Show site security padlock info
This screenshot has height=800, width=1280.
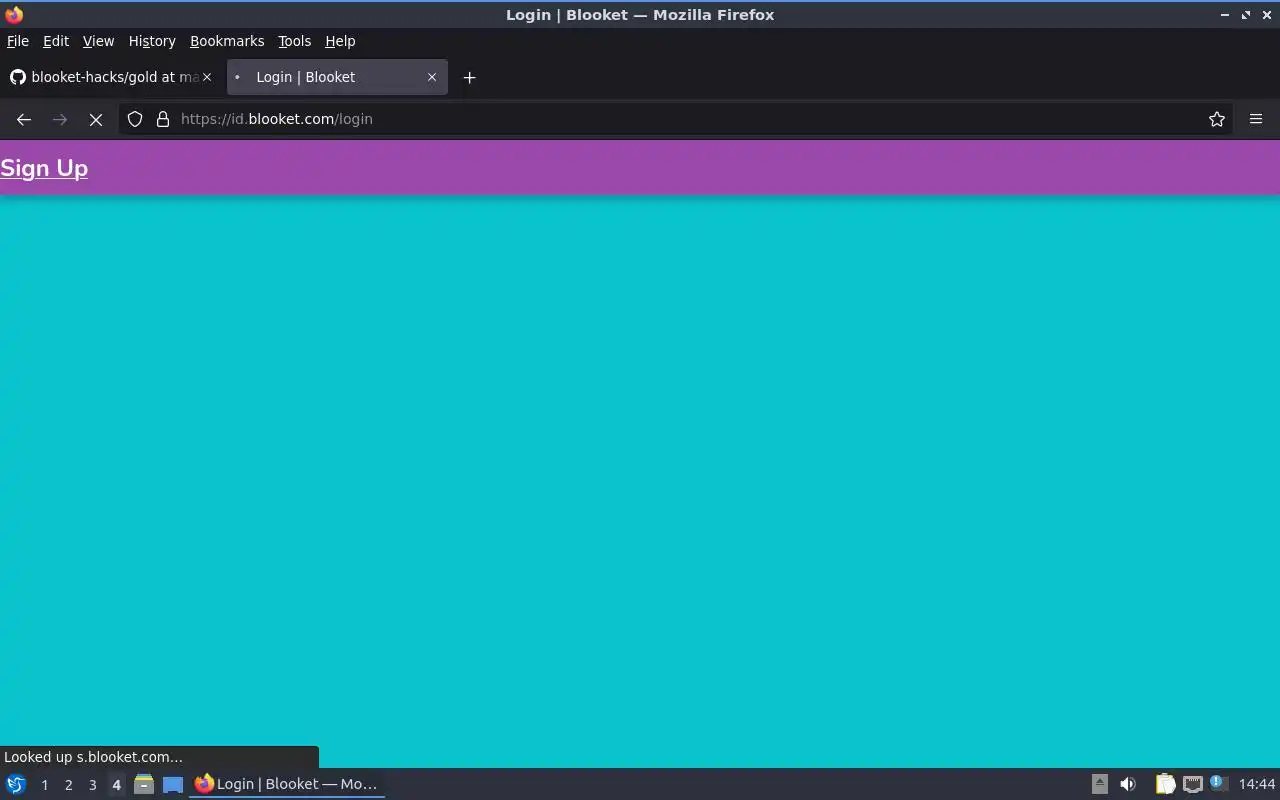pos(163,119)
